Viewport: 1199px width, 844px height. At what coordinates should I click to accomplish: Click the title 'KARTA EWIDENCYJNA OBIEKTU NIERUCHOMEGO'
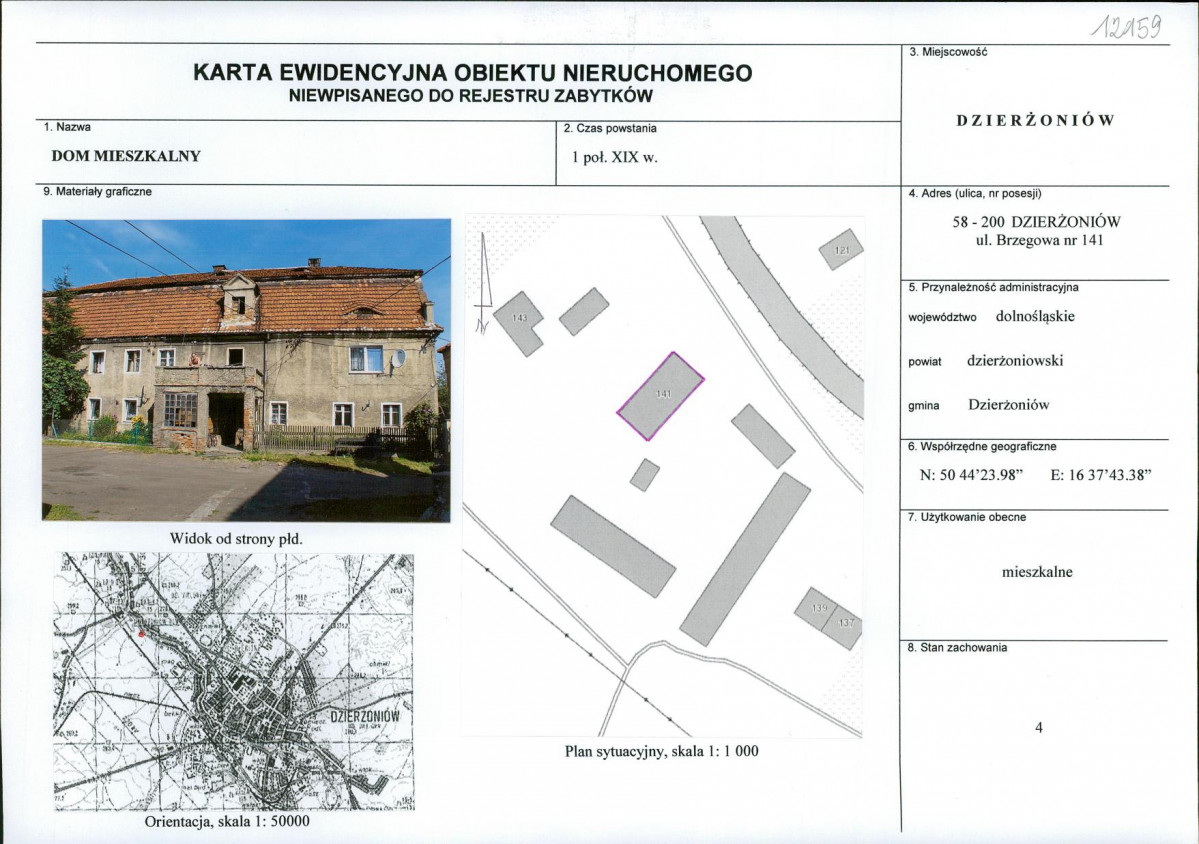coord(473,73)
